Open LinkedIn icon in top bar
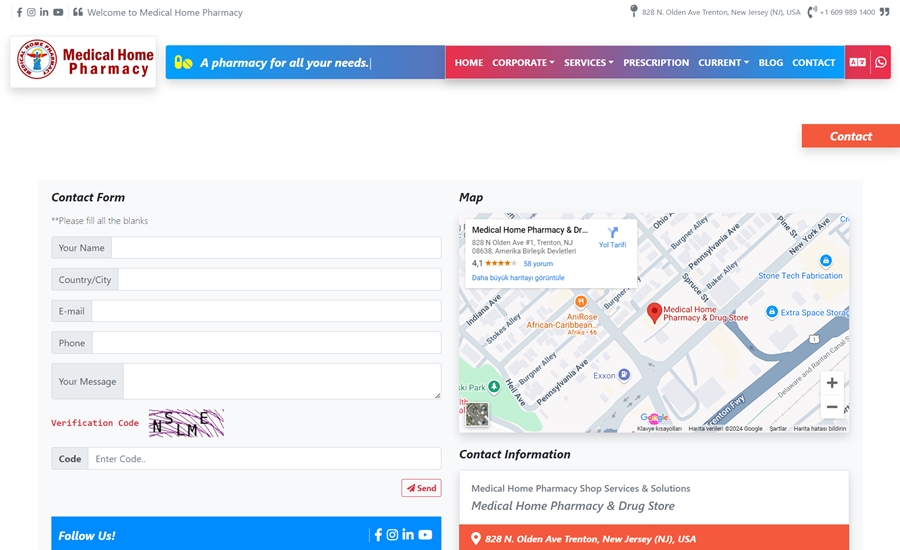 point(44,12)
